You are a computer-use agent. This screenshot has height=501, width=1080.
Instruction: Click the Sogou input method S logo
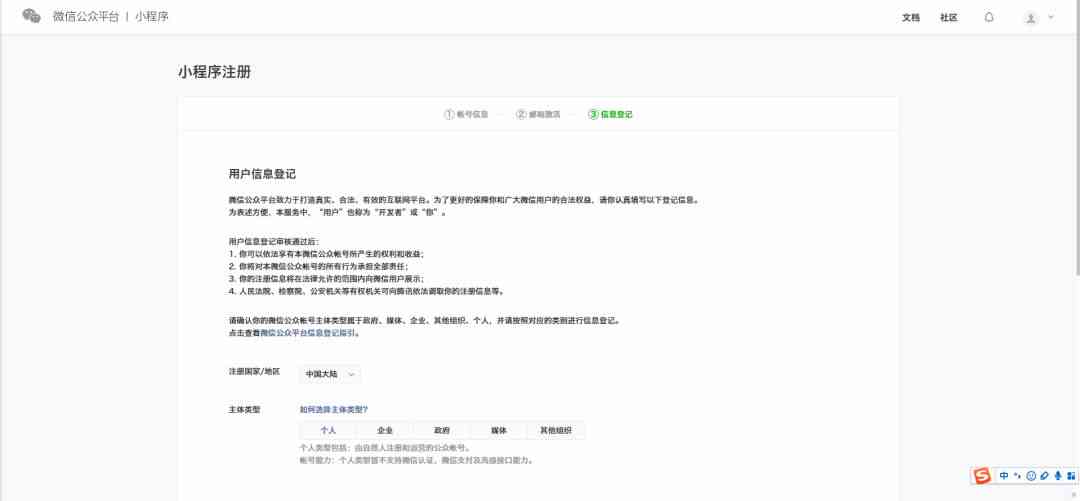(982, 476)
